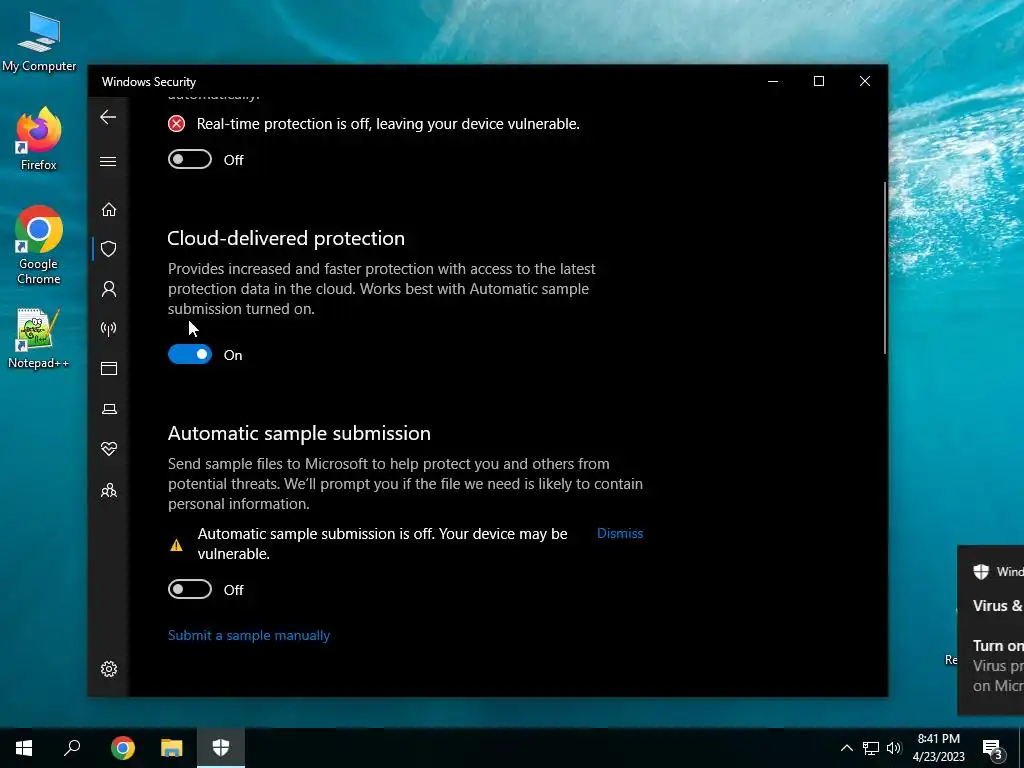Image resolution: width=1024 pixels, height=768 pixels.
Task: Turn on the Real-time protection toggle
Action: coord(190,159)
